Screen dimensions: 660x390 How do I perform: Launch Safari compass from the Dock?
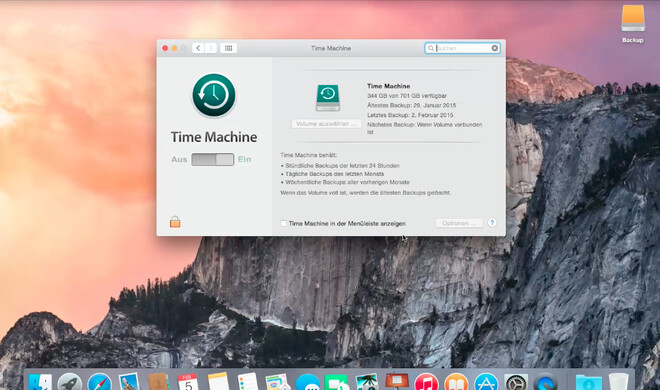coord(100,382)
